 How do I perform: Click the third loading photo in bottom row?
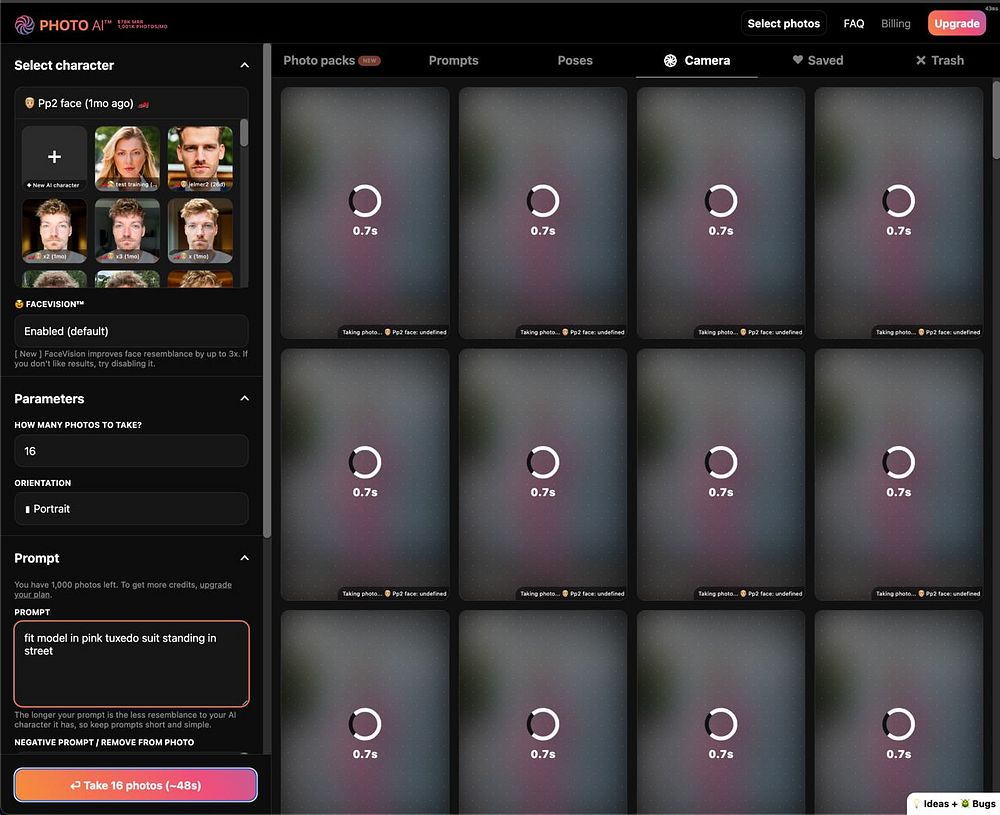tap(721, 712)
